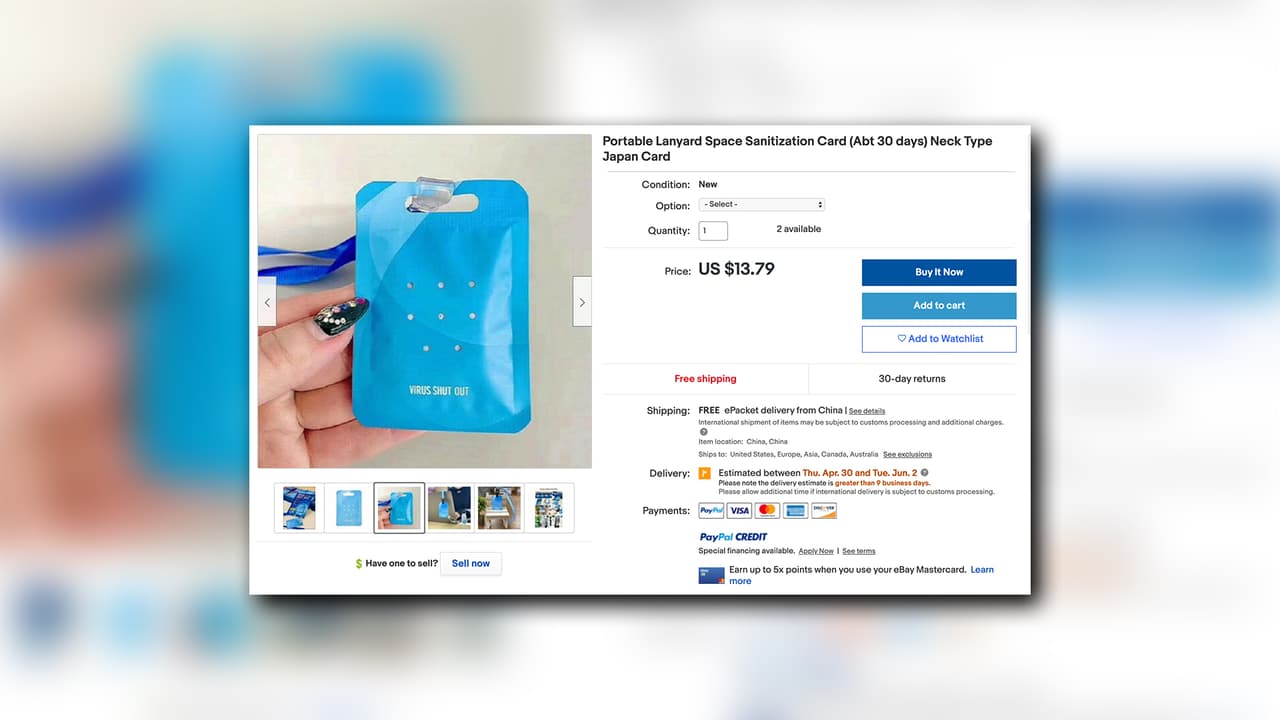Select the American Express payment icon
This screenshot has width=1280, height=720.
[795, 510]
